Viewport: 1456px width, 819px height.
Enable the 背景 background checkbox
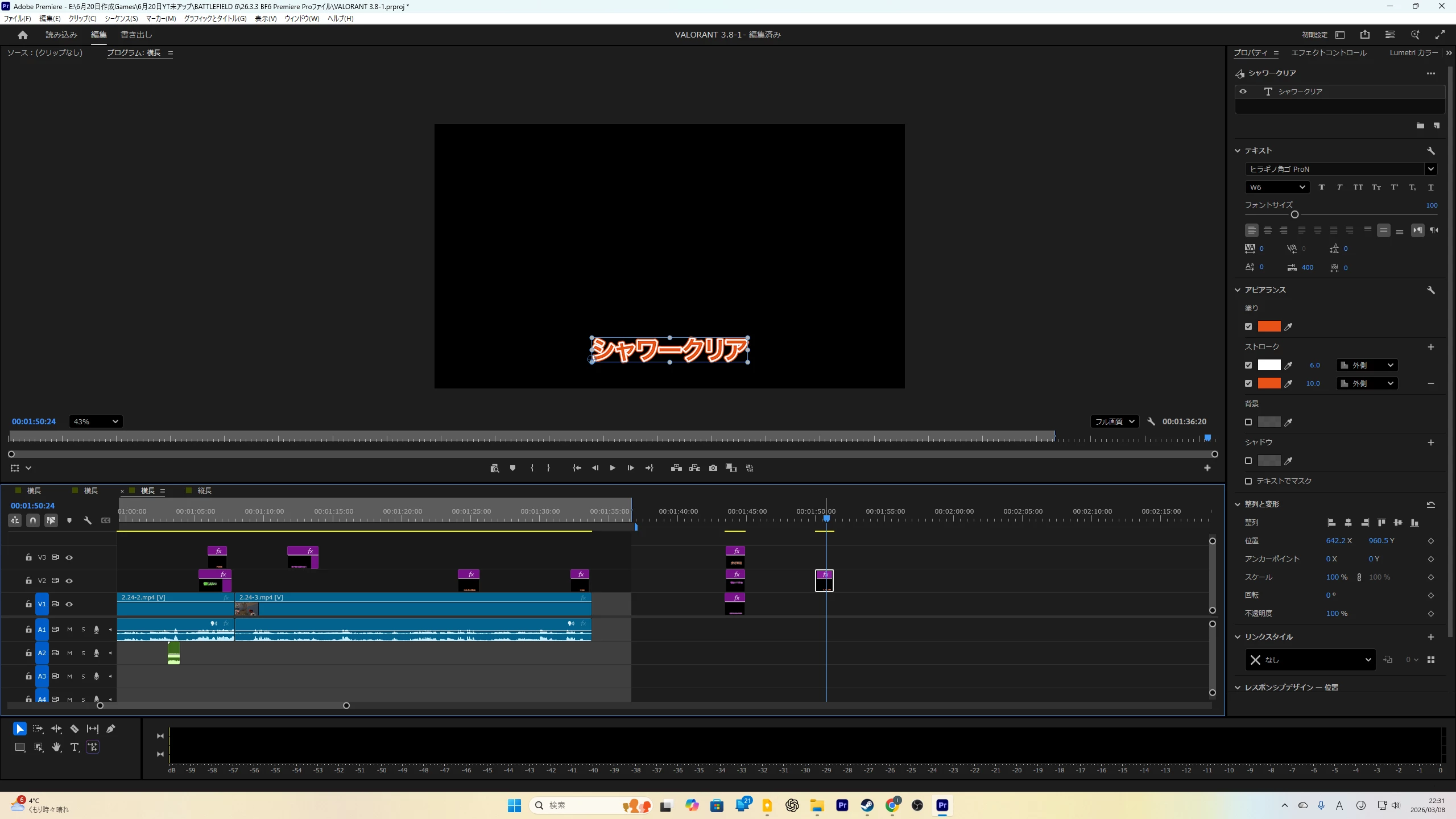pos(1248,422)
